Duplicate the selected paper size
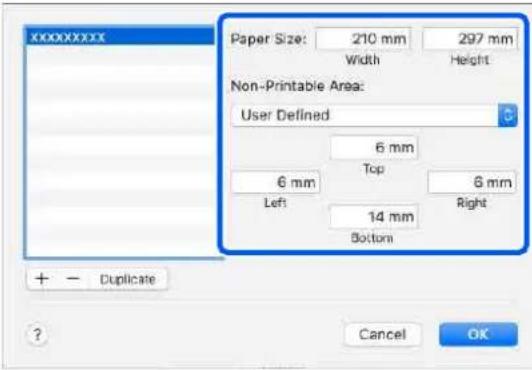This screenshot has height=370, width=532. [x=128, y=279]
